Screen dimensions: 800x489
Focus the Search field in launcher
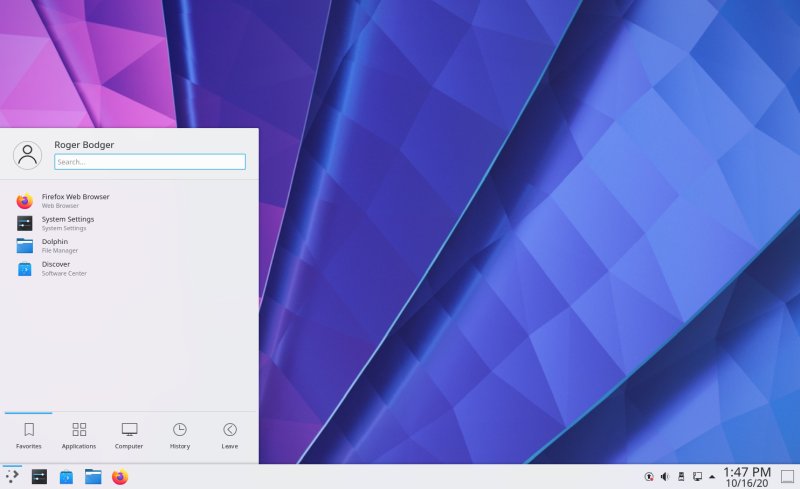coord(149,162)
